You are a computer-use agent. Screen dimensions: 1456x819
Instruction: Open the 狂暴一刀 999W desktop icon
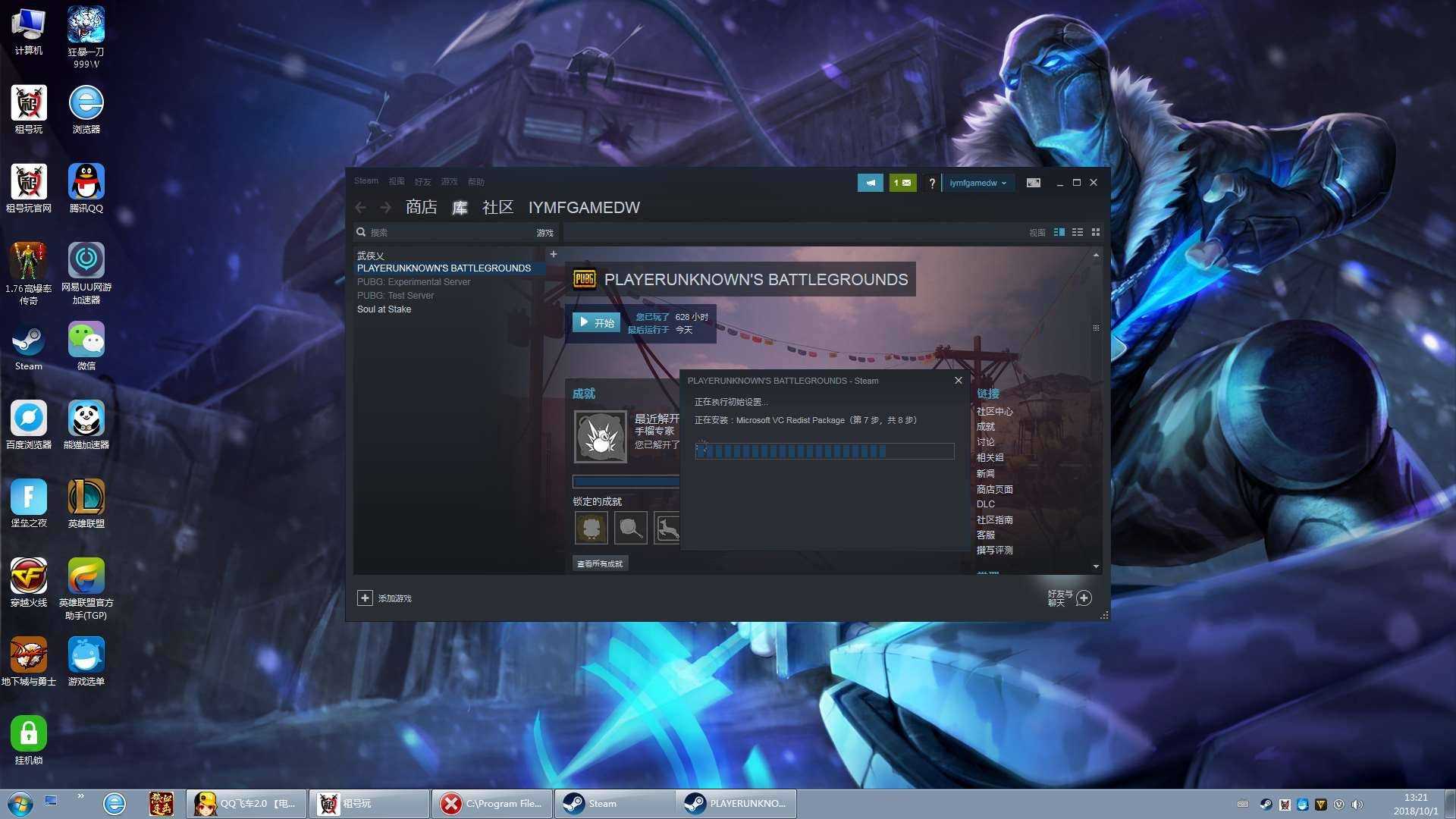pos(86,37)
